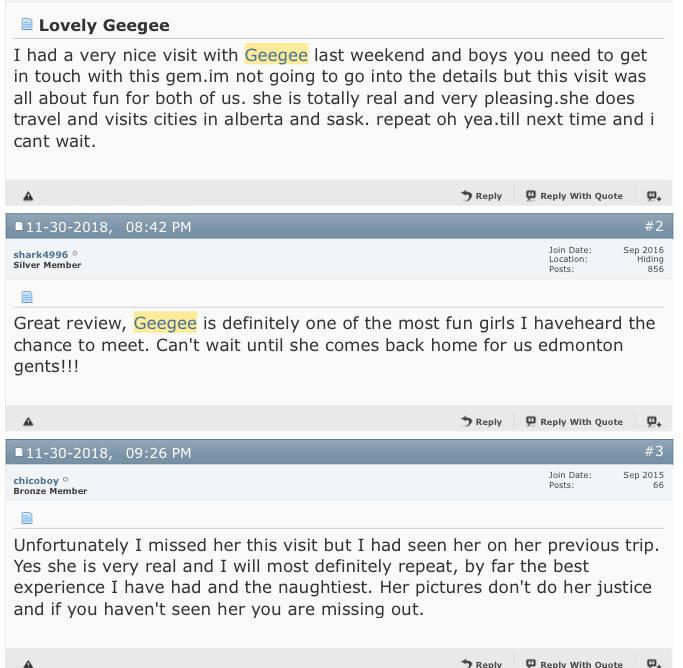
Task: Click multi-quote icon on chicoboy's post
Action: 653,662
